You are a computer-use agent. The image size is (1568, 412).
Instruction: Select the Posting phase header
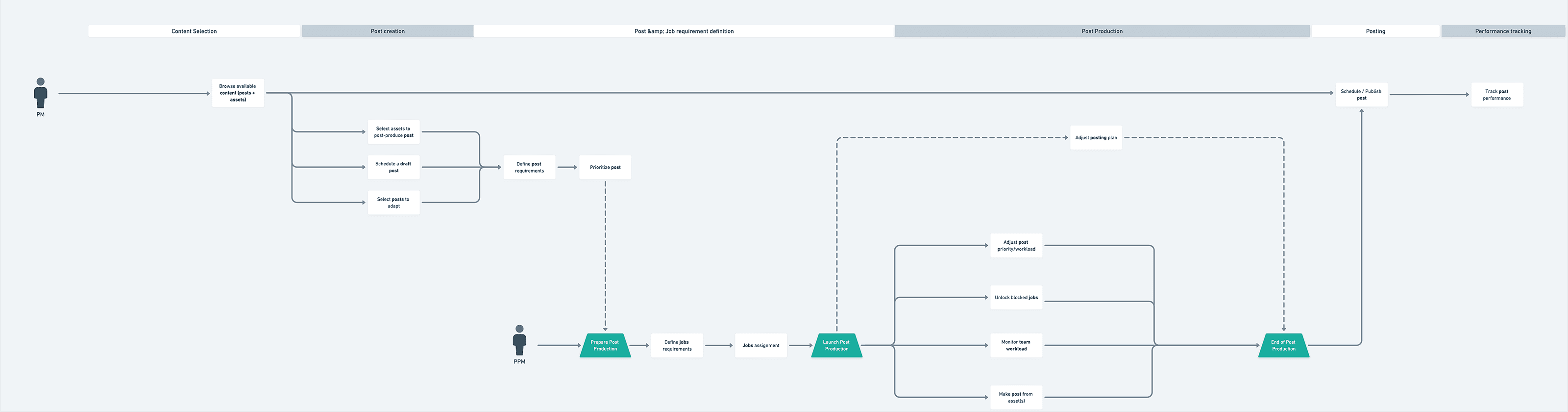(x=1375, y=31)
